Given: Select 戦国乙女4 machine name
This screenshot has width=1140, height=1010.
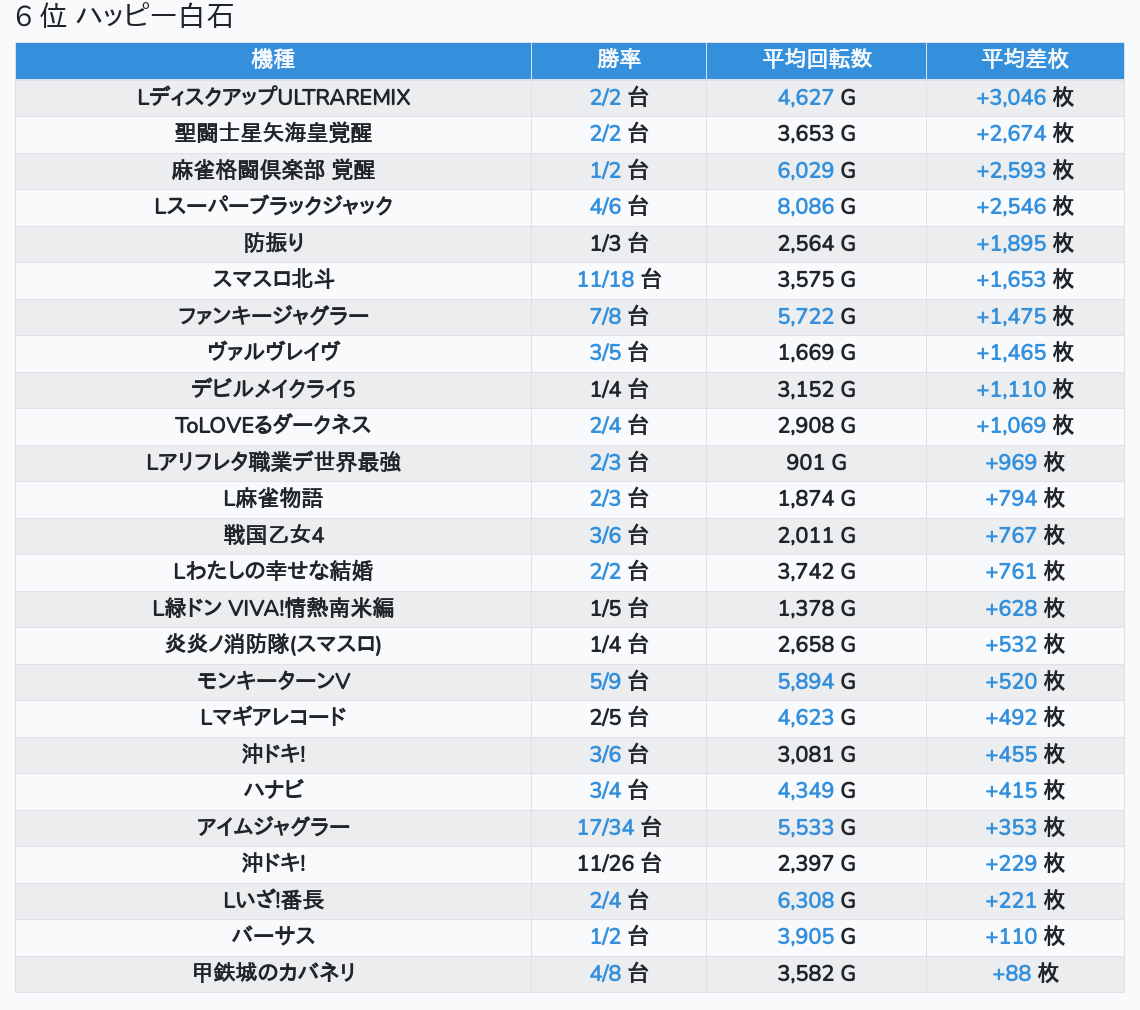Looking at the screenshot, I should click(273, 535).
